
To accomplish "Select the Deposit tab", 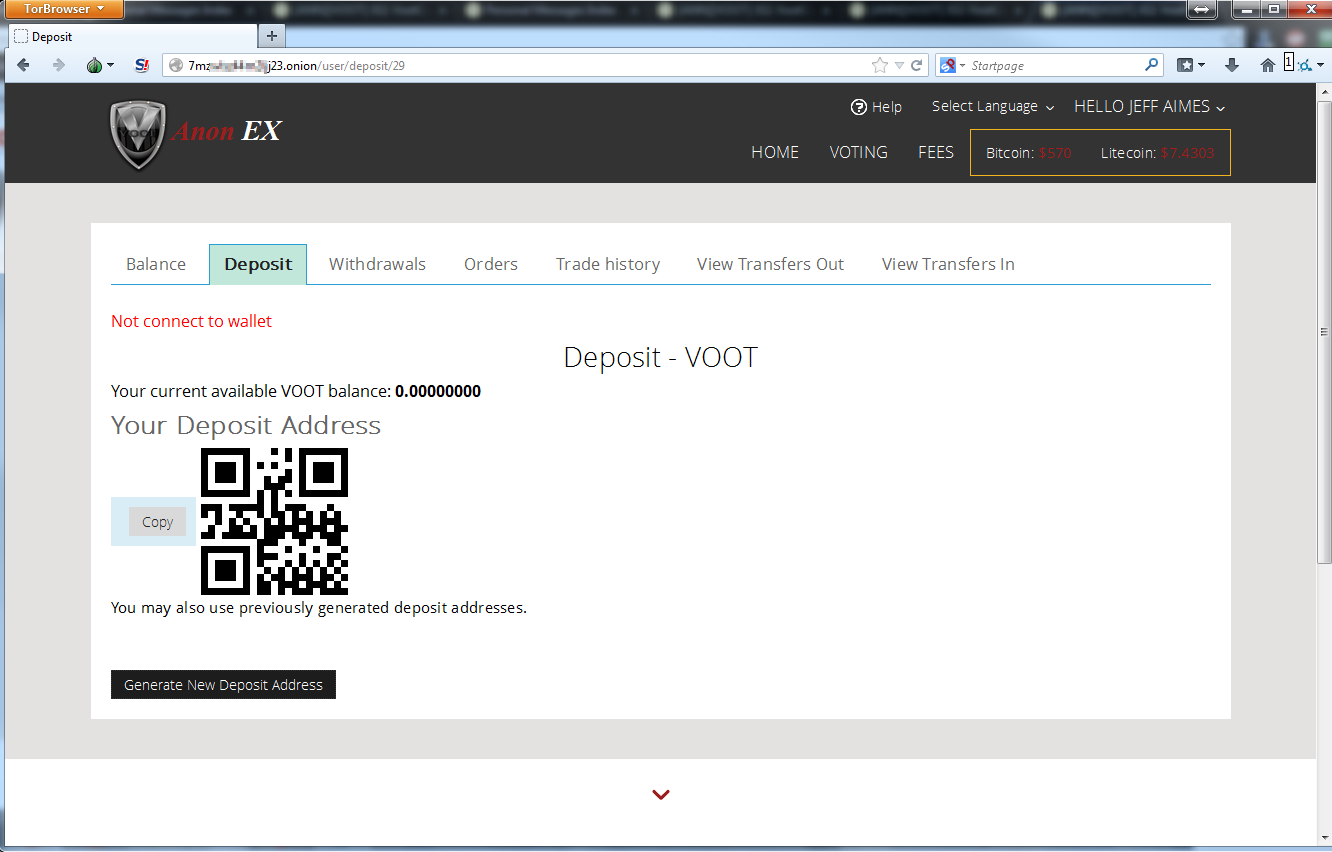I will [x=258, y=264].
